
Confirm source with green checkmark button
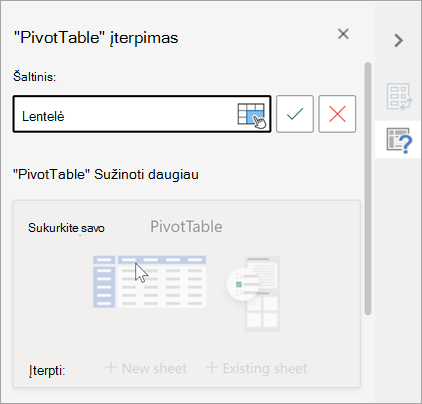tap(295, 114)
